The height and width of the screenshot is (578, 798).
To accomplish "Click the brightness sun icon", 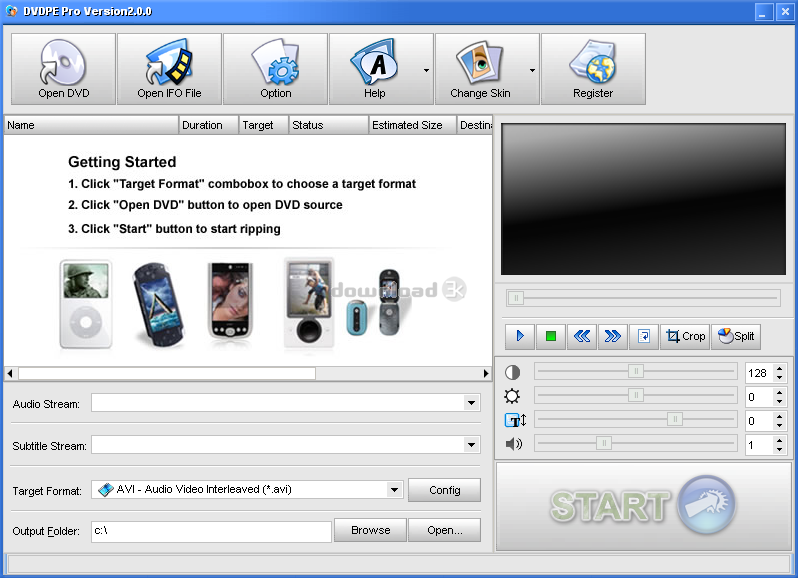I will (512, 396).
